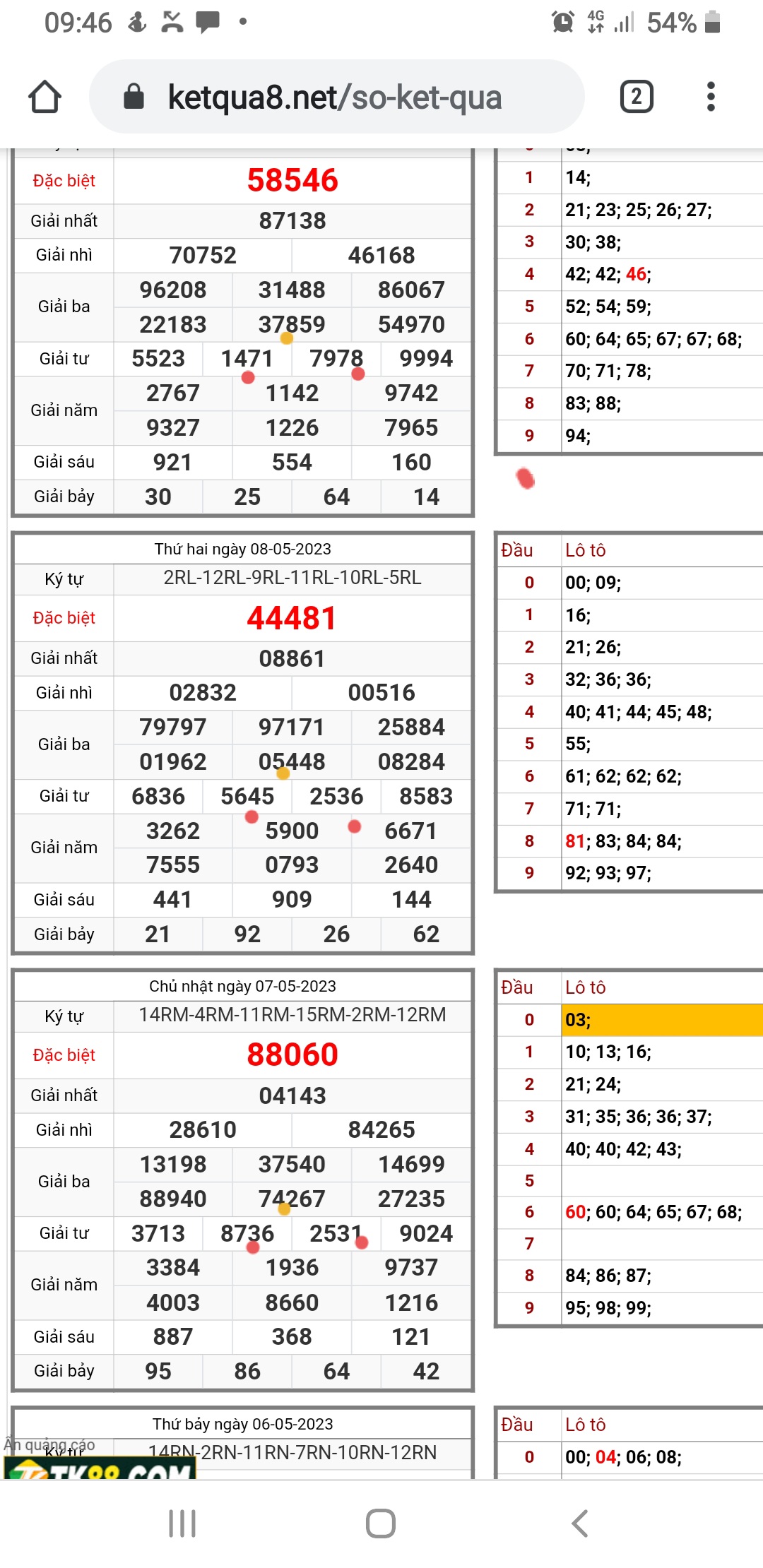The height and width of the screenshot is (1568, 763).
Task: Tap fifth prize number 5900
Action: [x=292, y=831]
